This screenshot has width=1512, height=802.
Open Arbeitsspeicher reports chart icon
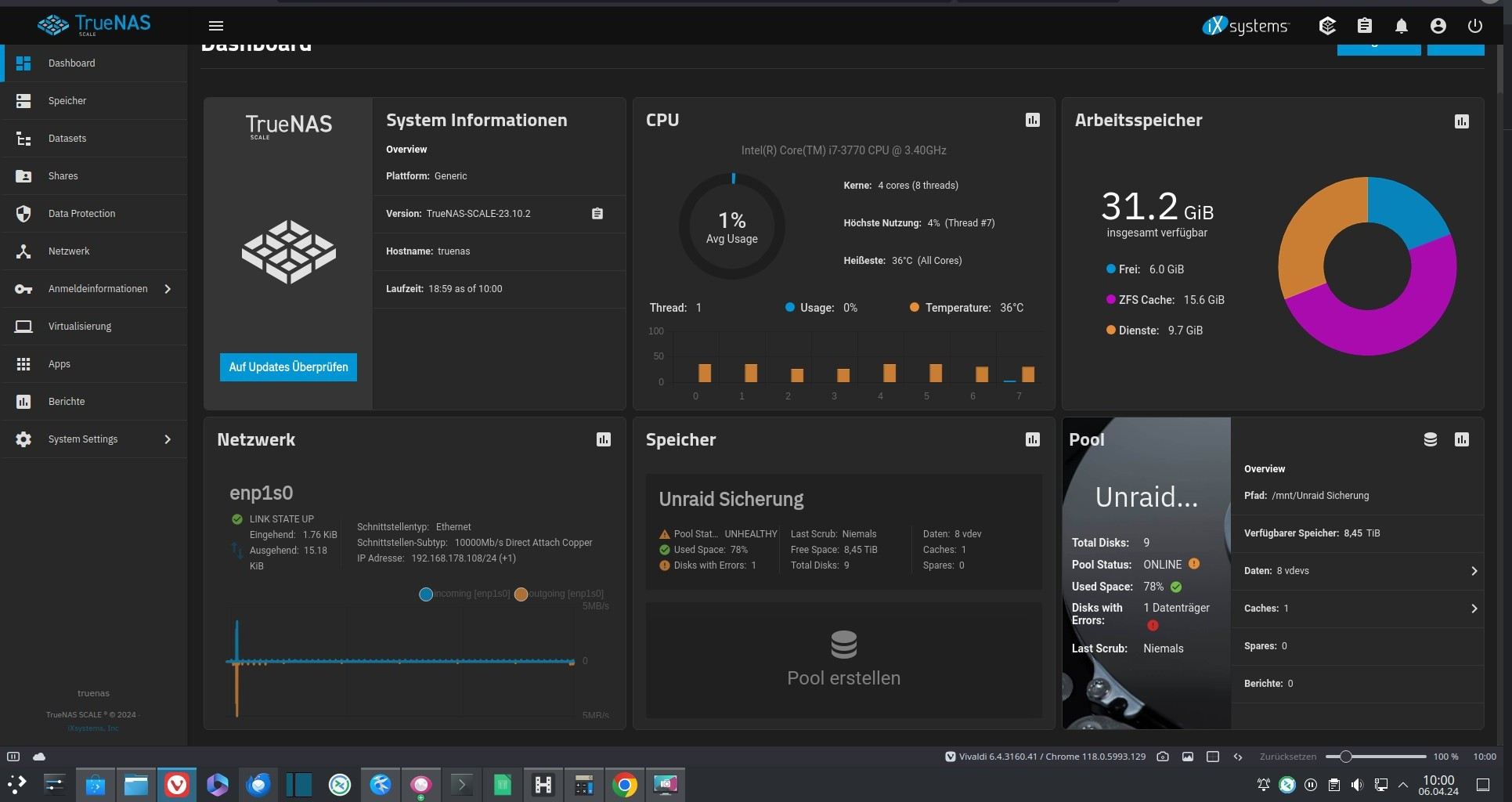1462,121
